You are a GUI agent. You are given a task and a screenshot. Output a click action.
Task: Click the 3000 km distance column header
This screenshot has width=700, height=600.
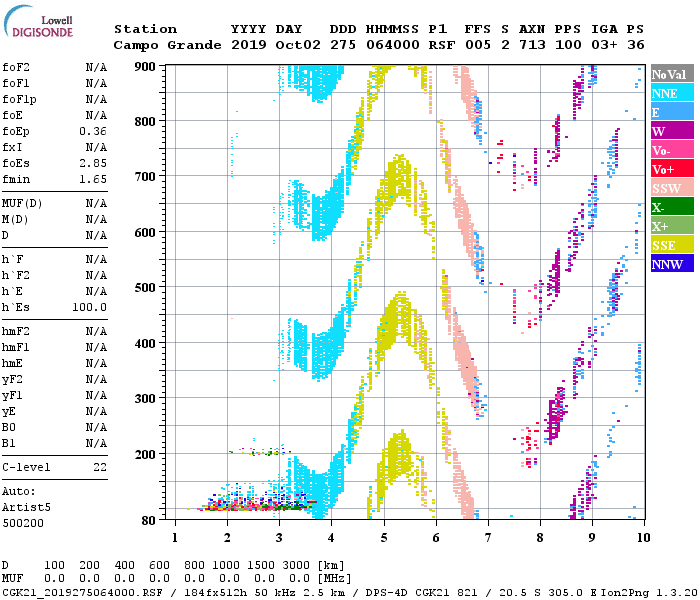click(x=296, y=565)
